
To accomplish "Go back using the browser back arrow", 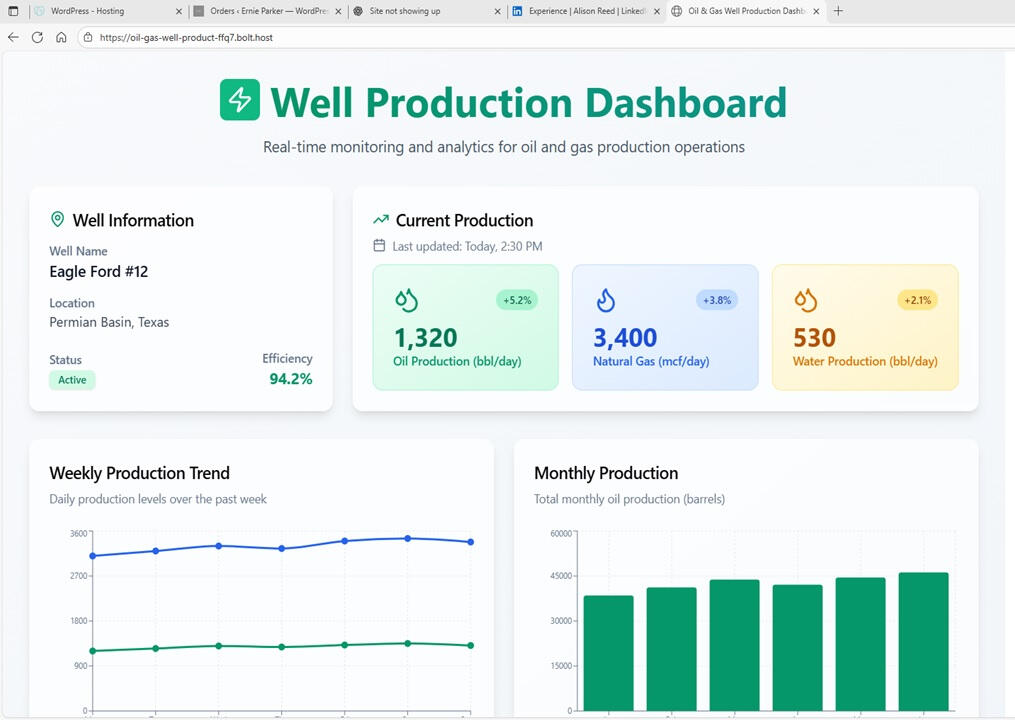I will pos(13,37).
